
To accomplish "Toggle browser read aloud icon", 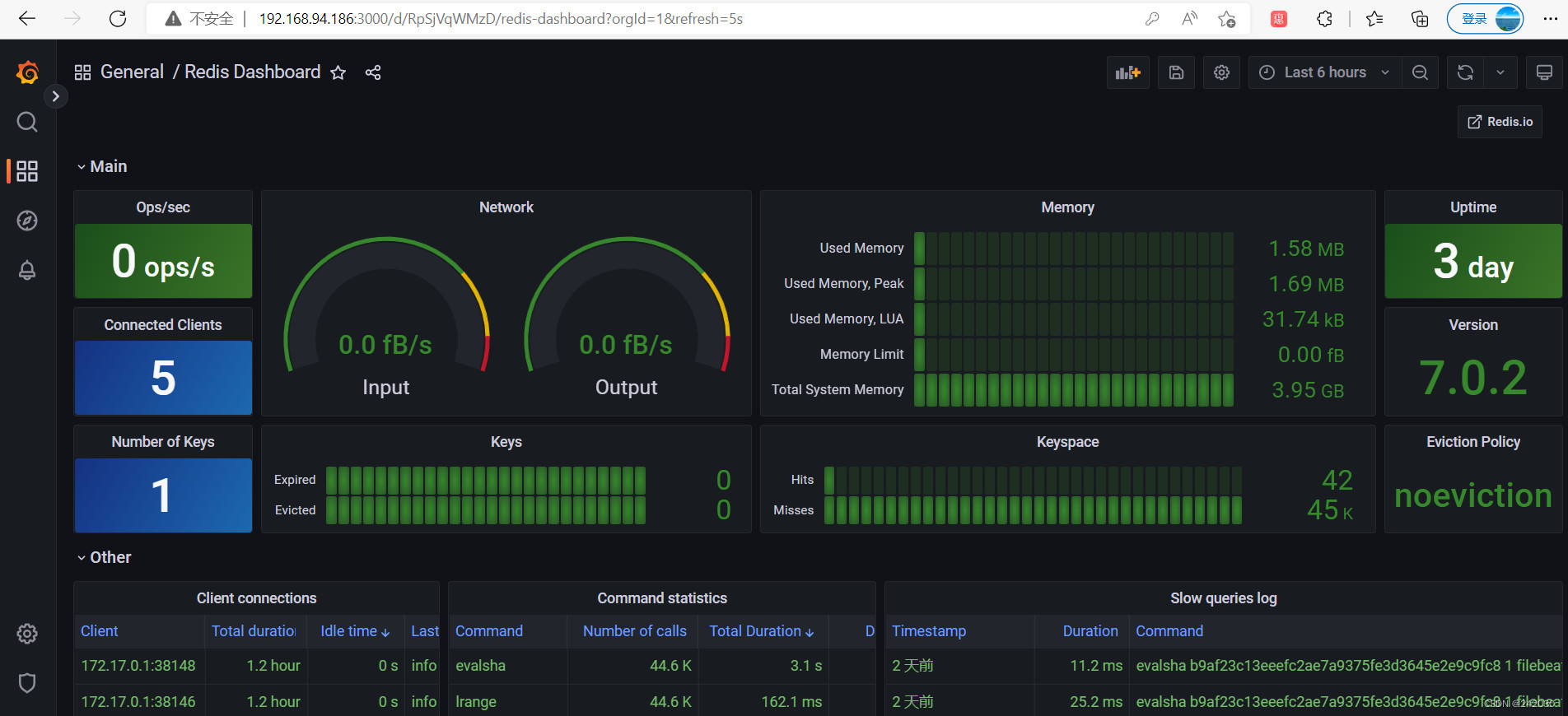I will [1189, 19].
